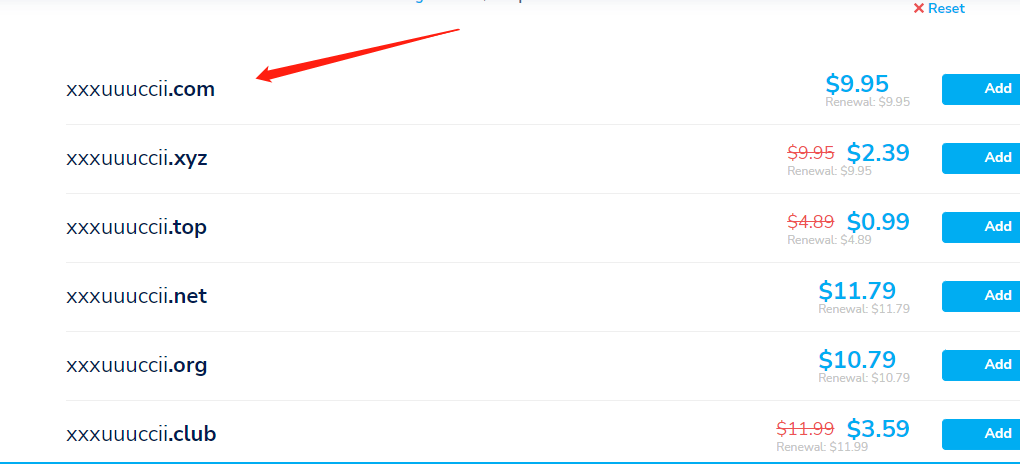Select the xxxuuuccii.com domain name

(141, 89)
